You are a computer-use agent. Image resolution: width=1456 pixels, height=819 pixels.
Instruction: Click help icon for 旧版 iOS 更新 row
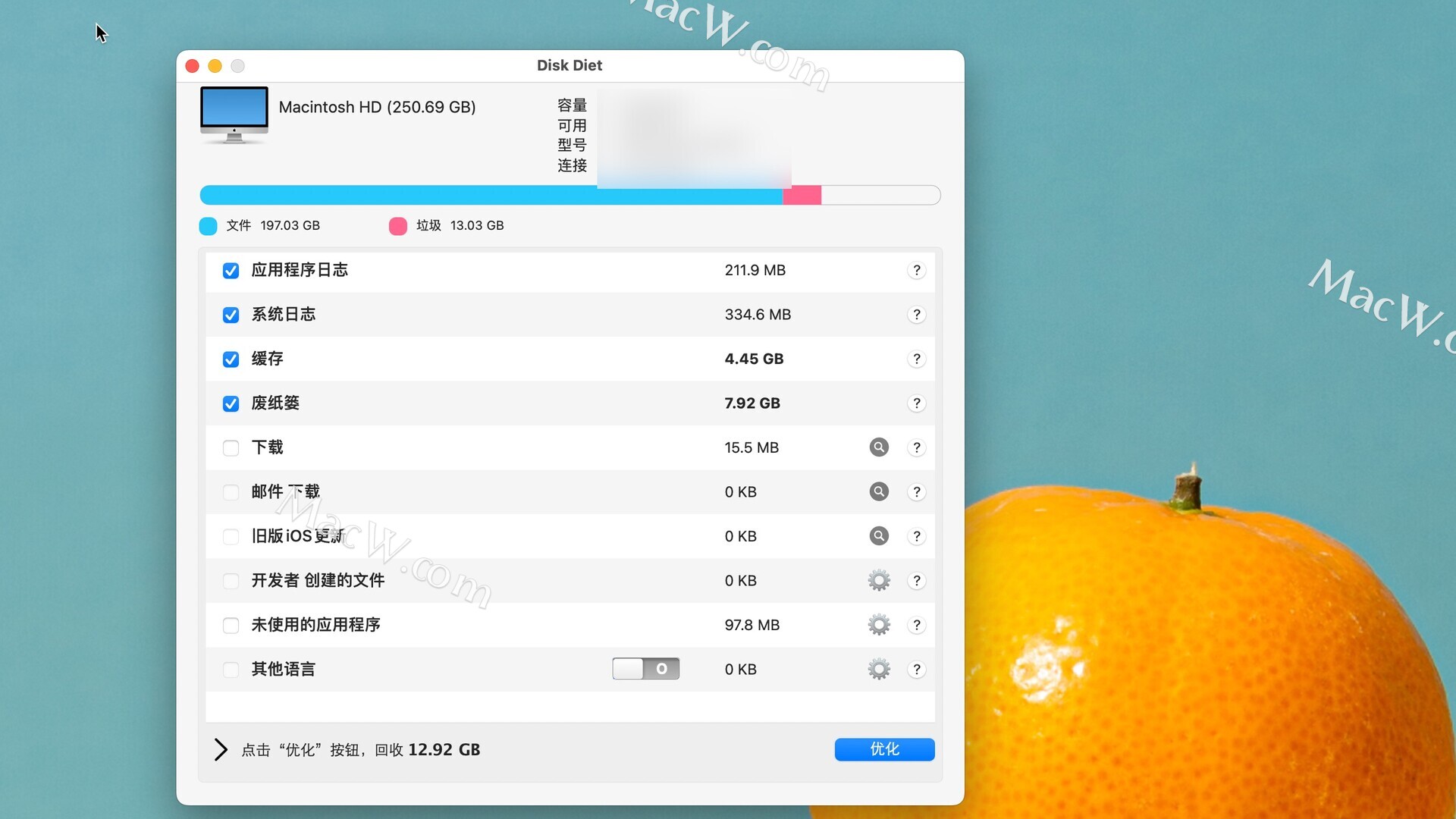pyautogui.click(x=916, y=536)
